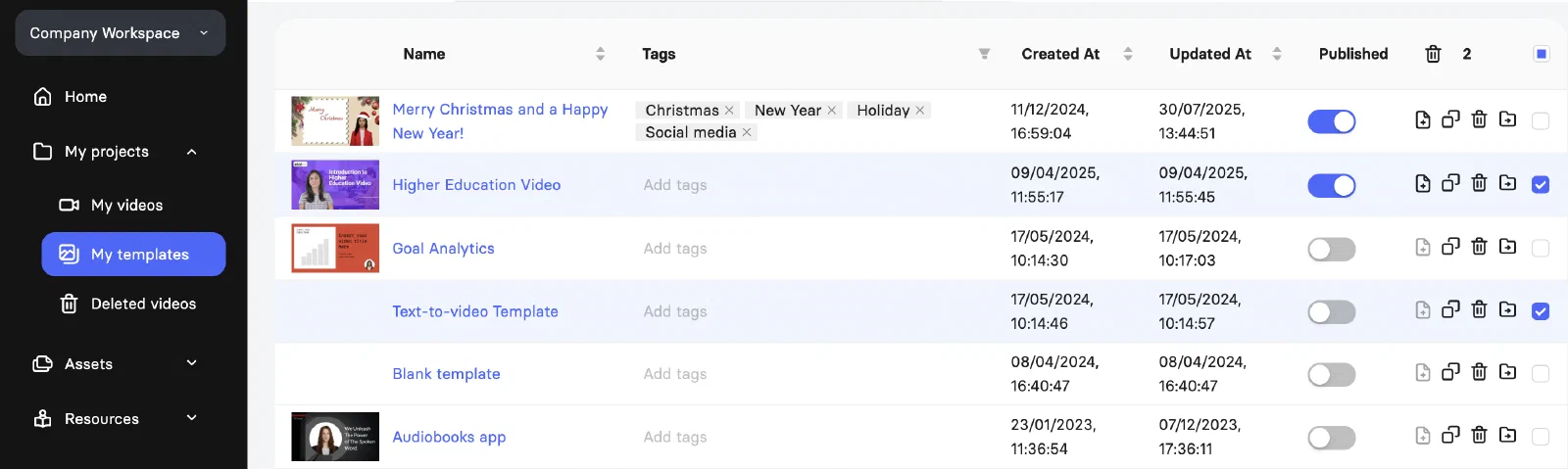This screenshot has height=469, width=1568.
Task: Uncheck the Higher Education Video row checkbox
Action: [x=1541, y=184]
